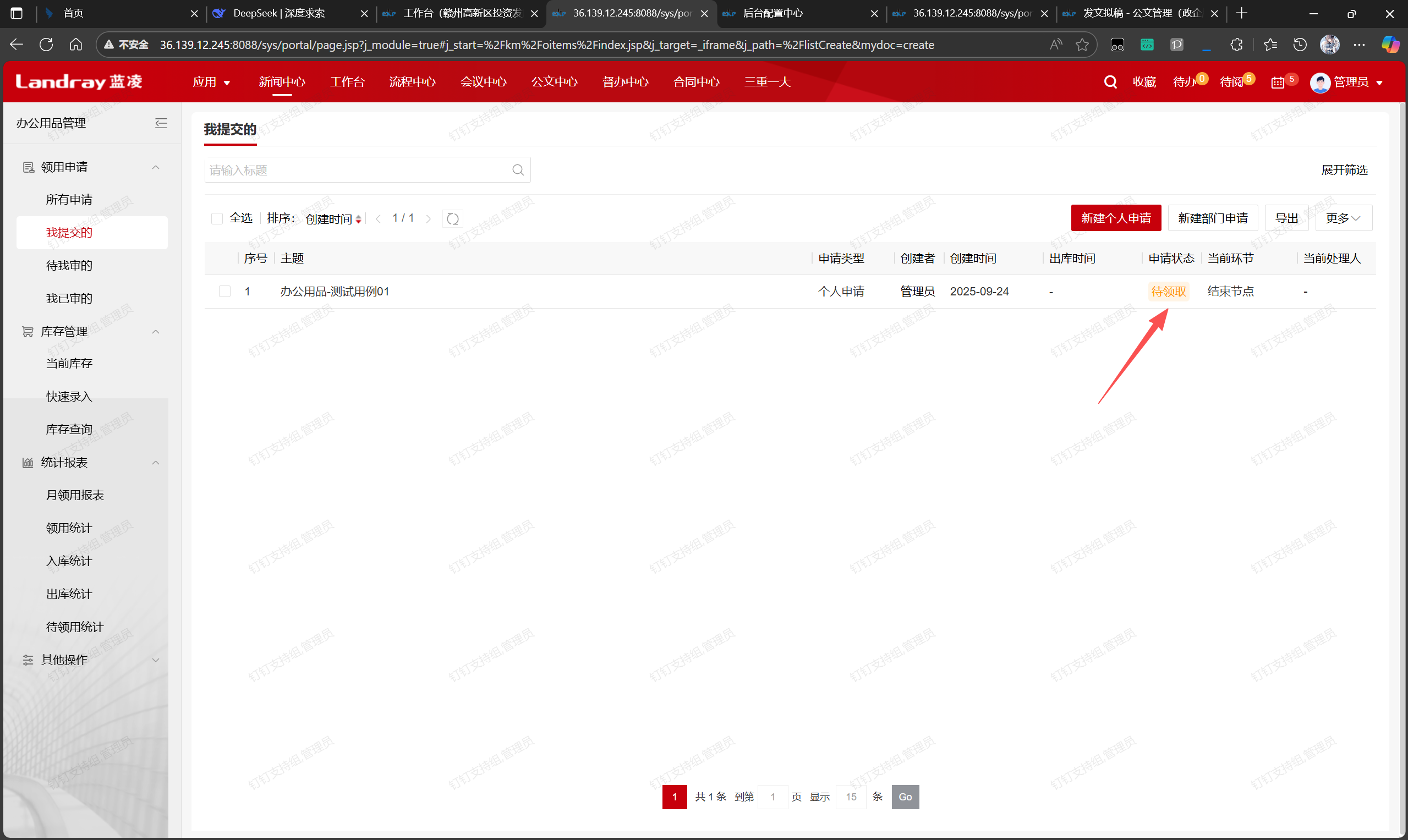Collapse the sidebar with the fold icon
Screen dimensions: 1408x840
(x=161, y=123)
